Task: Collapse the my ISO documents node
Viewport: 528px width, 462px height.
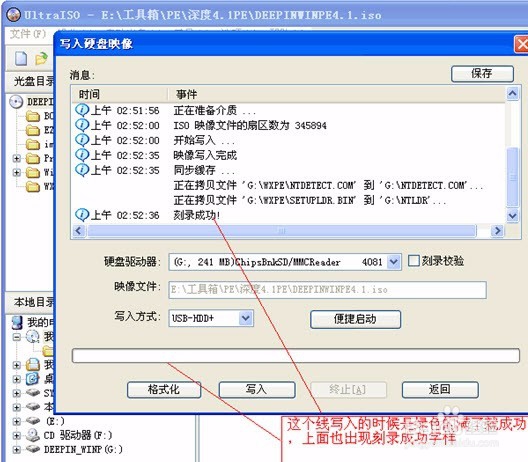Action: tap(16, 337)
